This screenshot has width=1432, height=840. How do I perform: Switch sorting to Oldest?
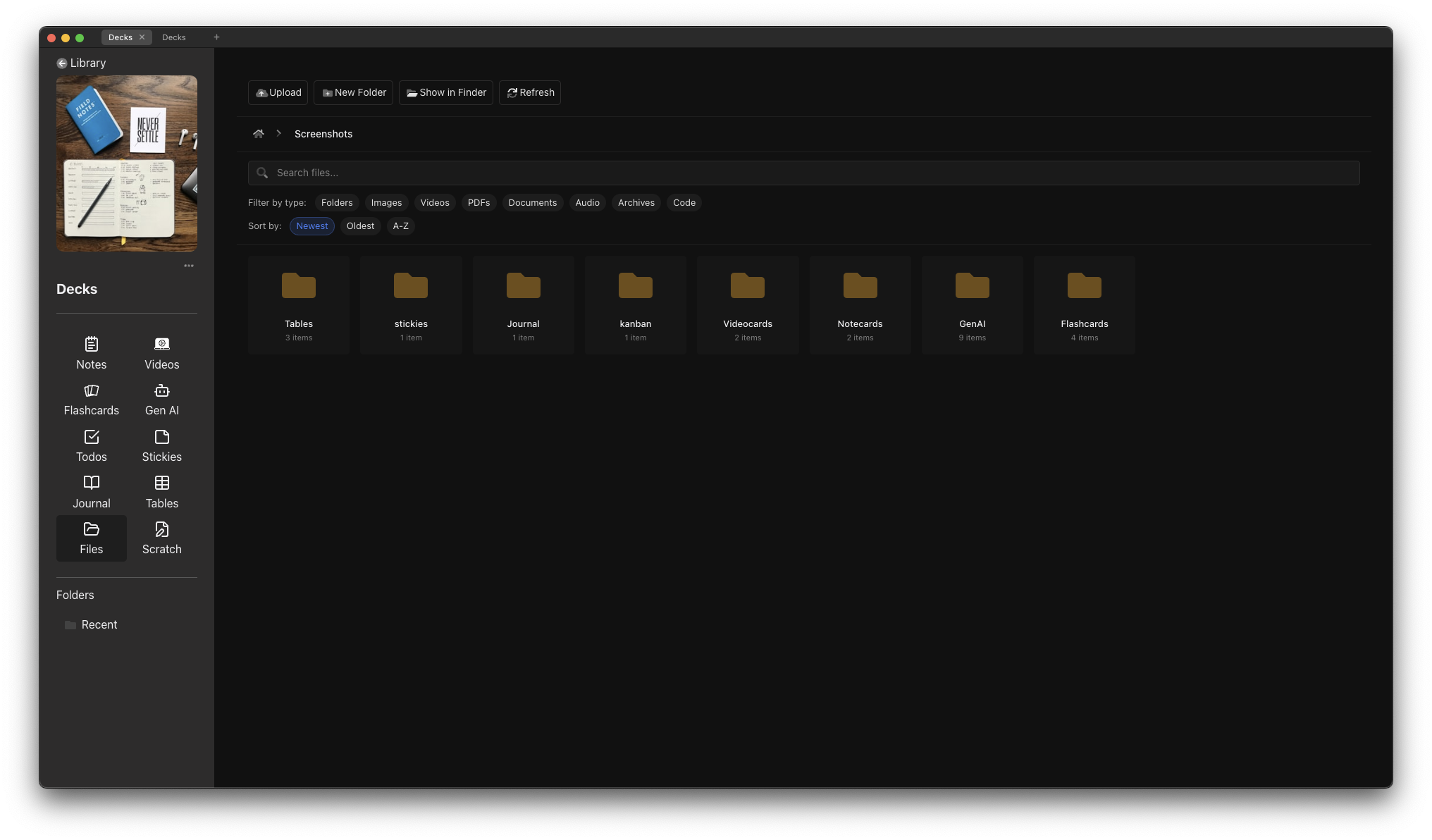(360, 226)
